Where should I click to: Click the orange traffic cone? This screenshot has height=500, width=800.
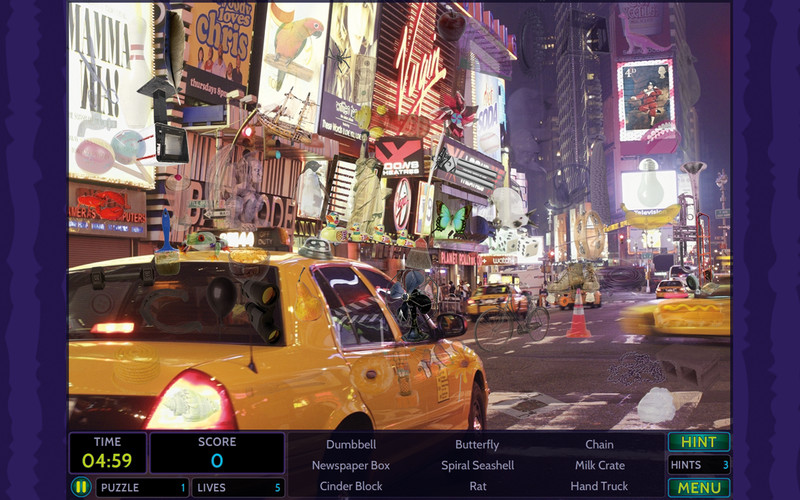pyautogui.click(x=578, y=314)
